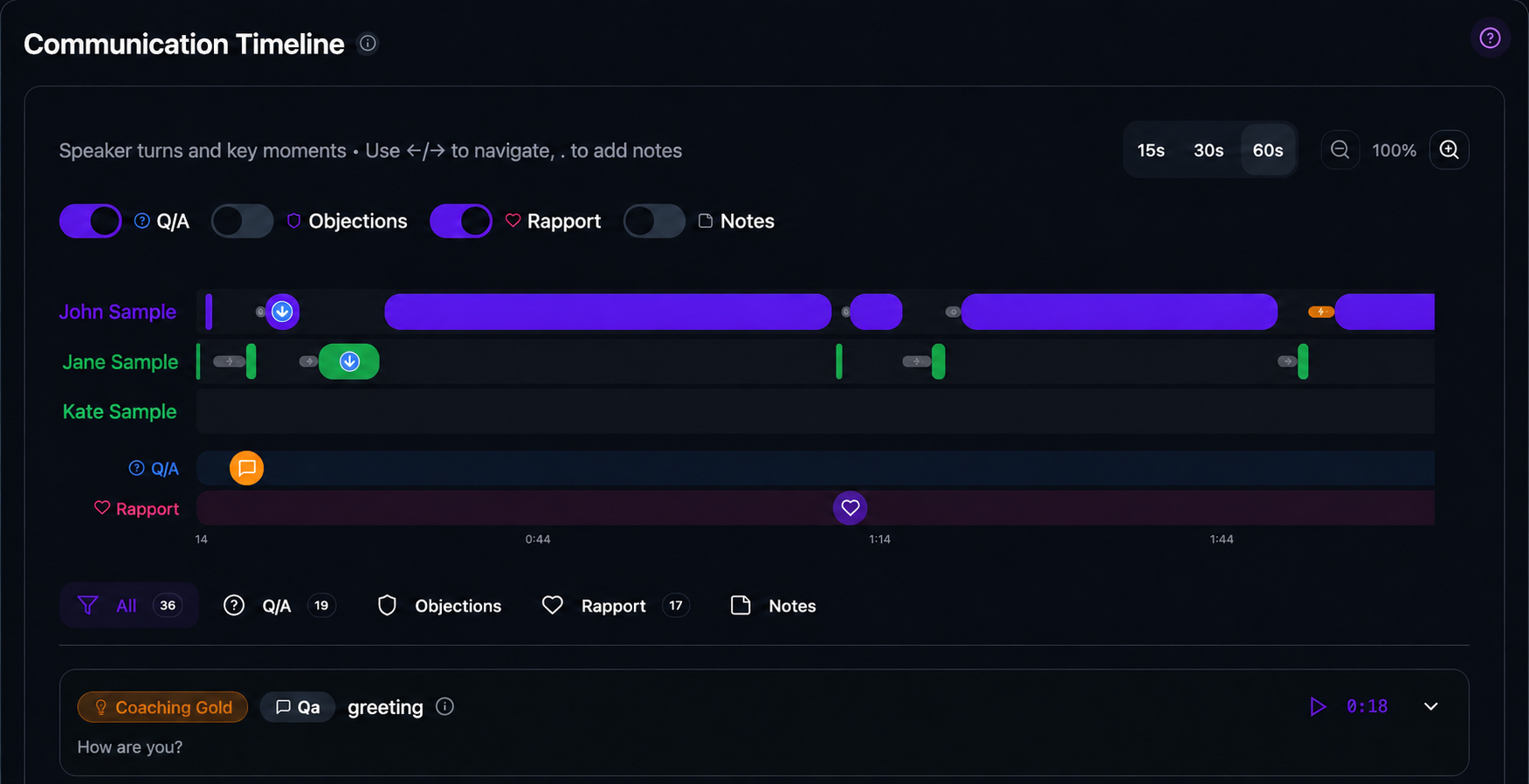Viewport: 1529px width, 784px height.
Task: Click the info icon next to greeting
Action: (444, 706)
